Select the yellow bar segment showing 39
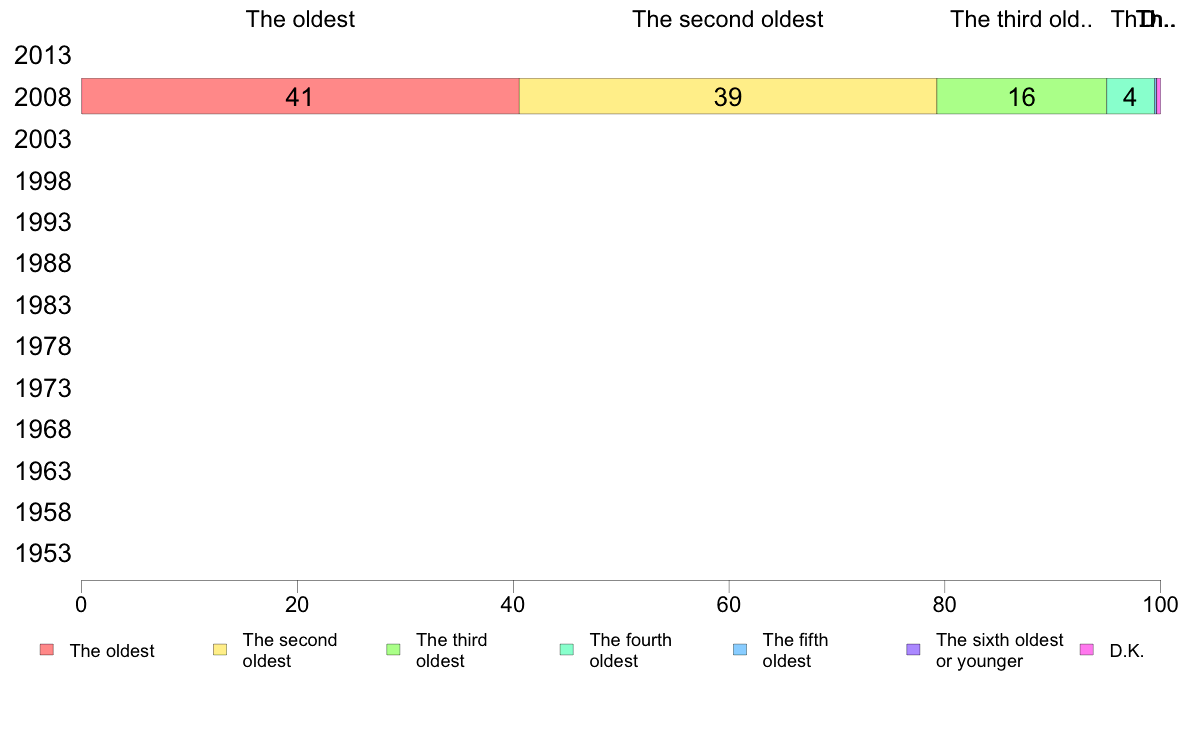 pos(728,96)
